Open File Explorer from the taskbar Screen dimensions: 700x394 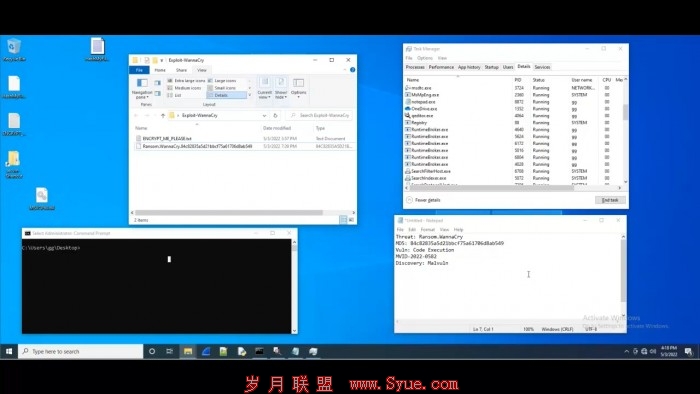tap(188, 352)
